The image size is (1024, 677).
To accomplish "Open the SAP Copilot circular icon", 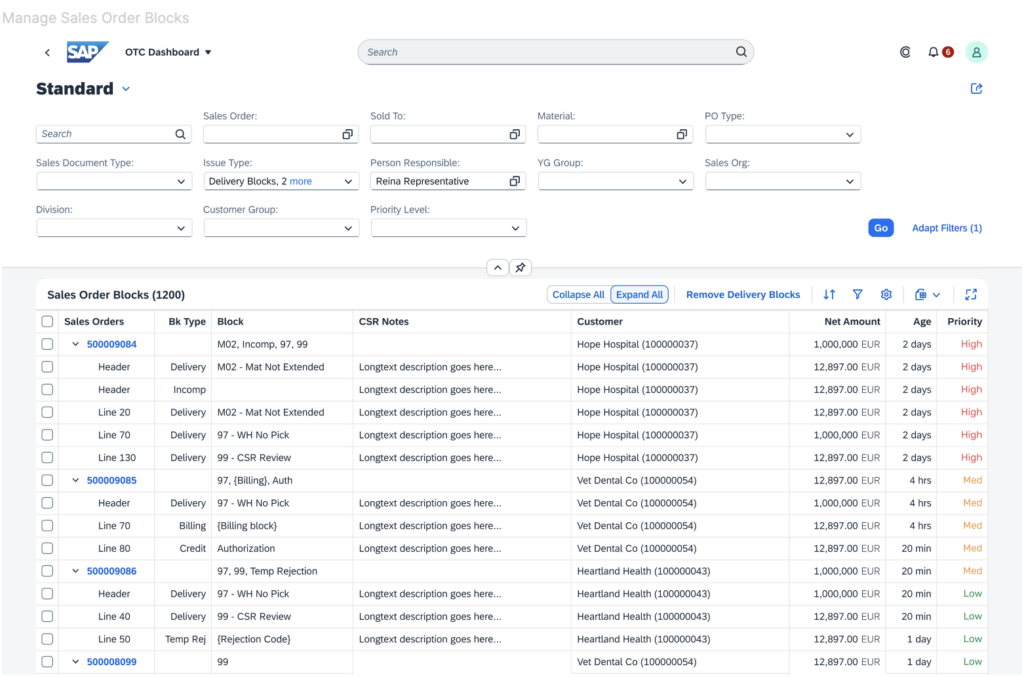I will (x=905, y=52).
